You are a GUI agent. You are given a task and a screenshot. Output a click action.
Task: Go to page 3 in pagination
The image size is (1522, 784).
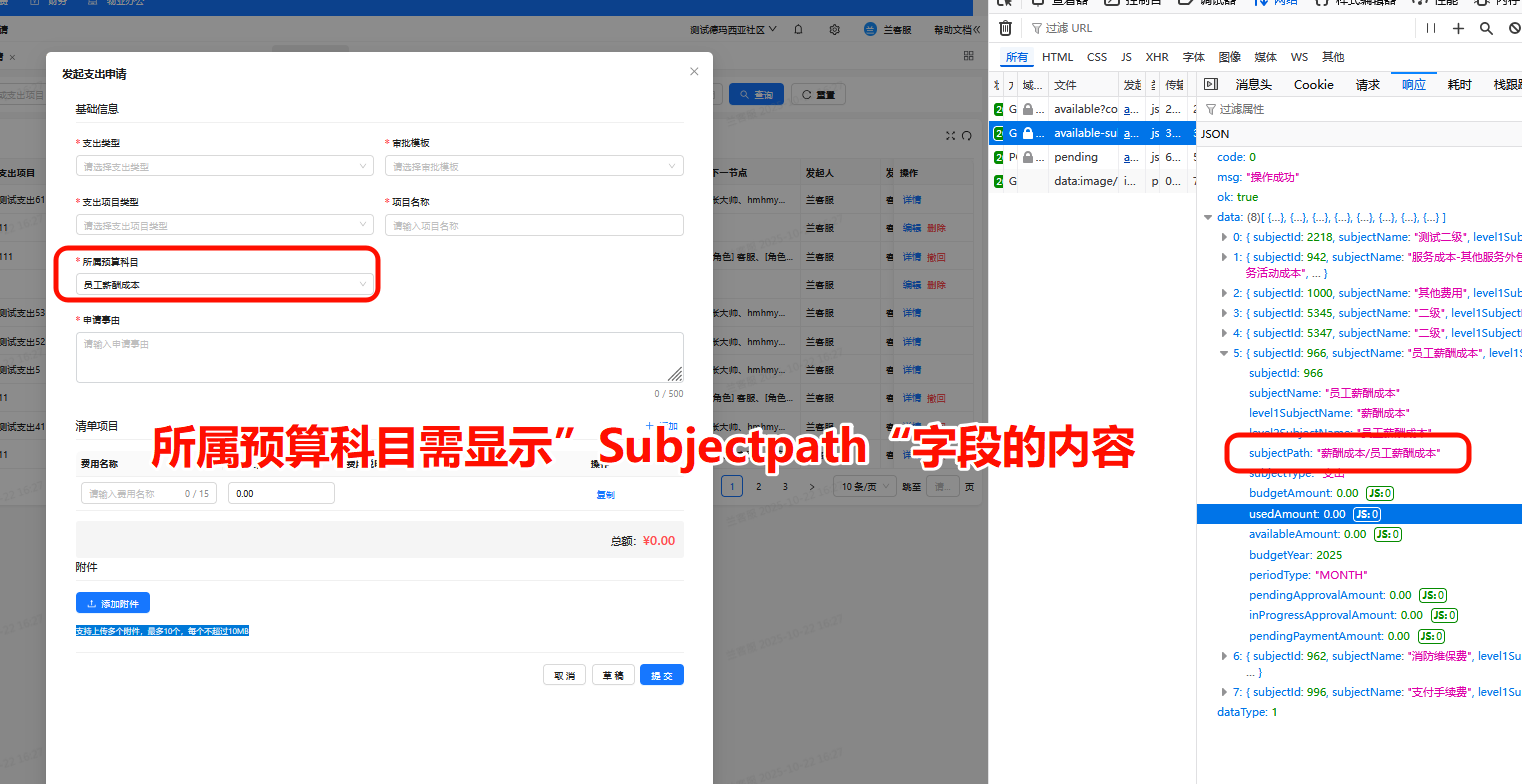[785, 487]
